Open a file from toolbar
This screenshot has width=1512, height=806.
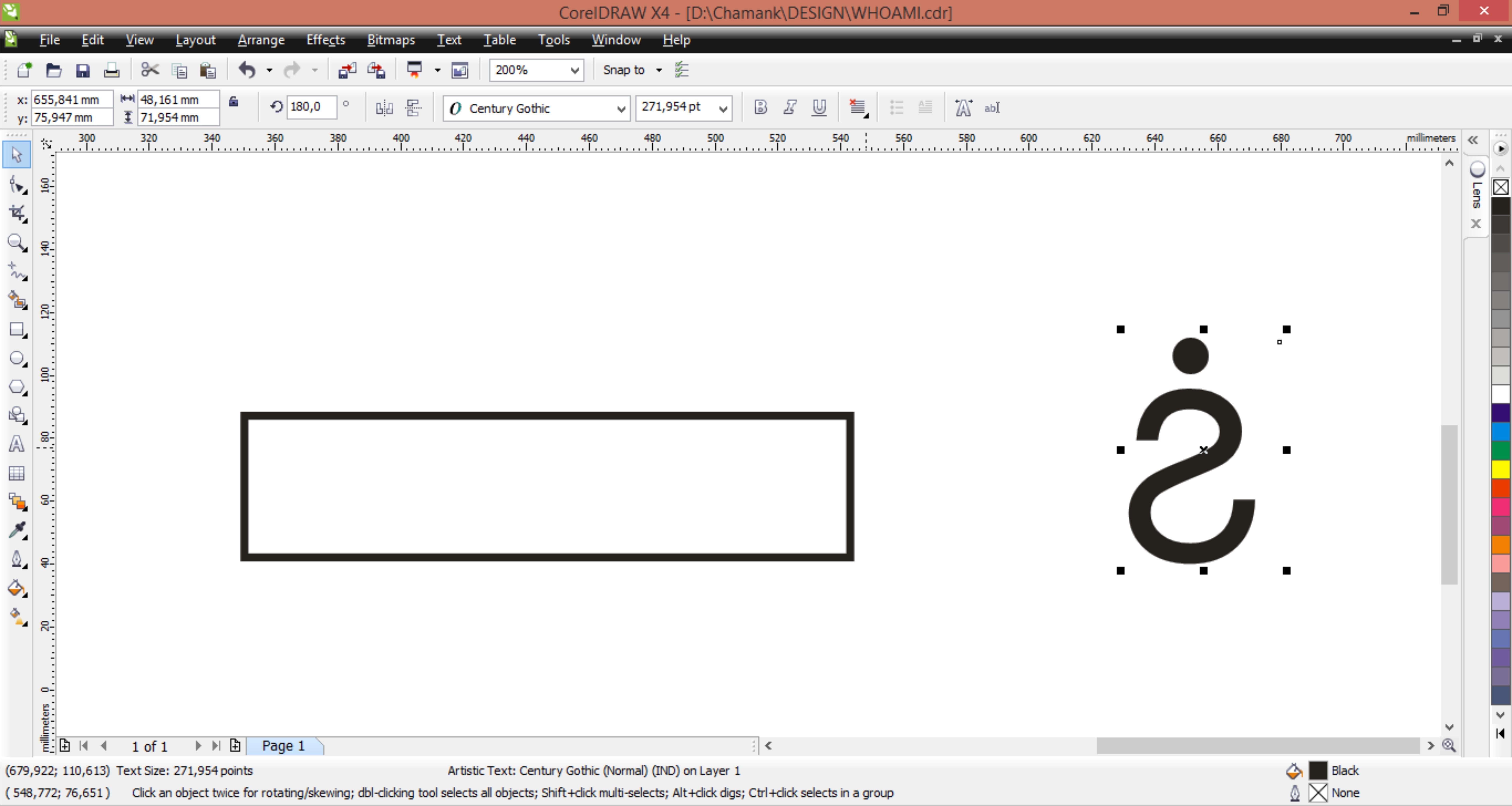click(x=53, y=70)
